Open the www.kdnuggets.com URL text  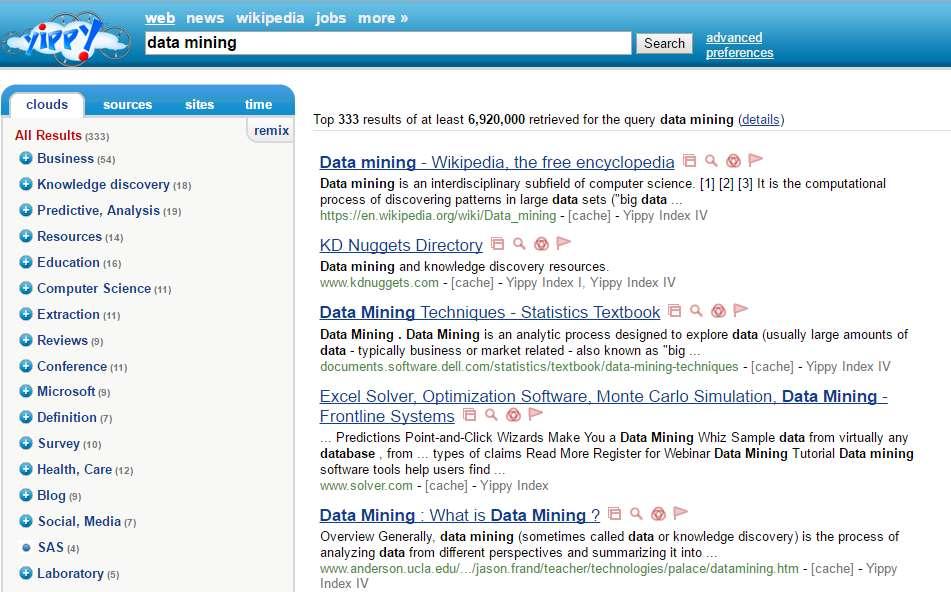click(x=379, y=283)
